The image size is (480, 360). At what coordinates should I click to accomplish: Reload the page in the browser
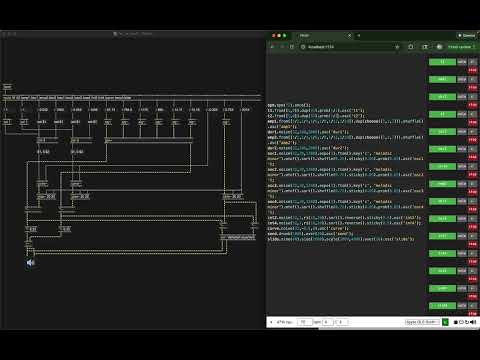292,47
